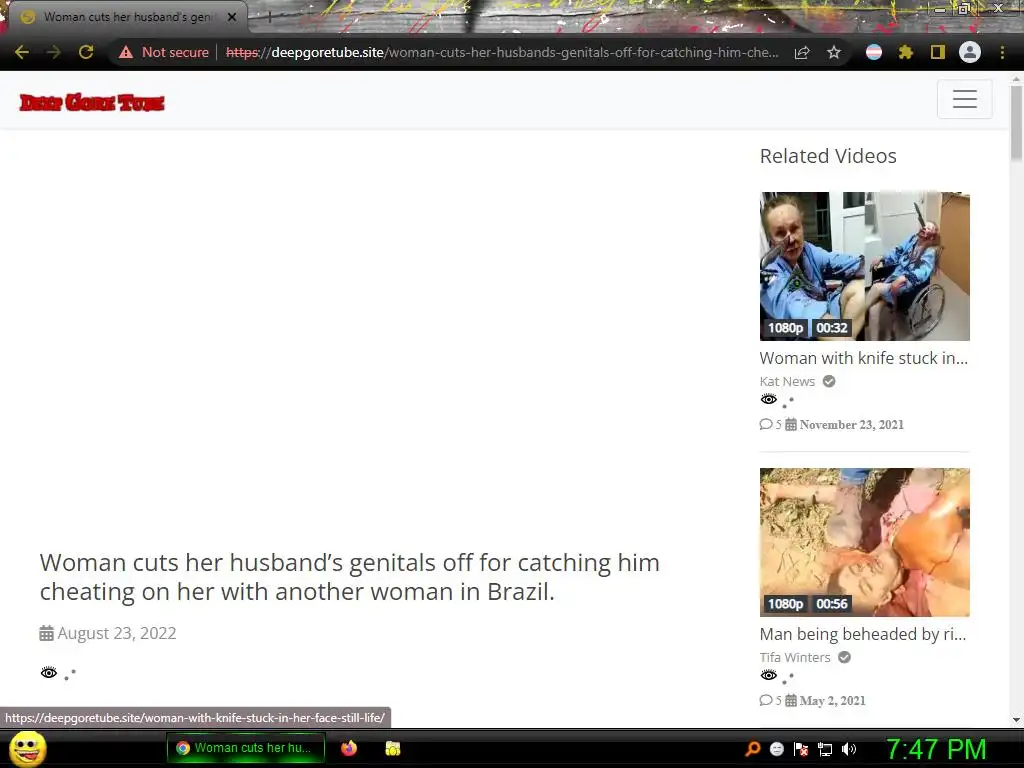
Task: Click the views eye icon below August 23, 2022
Action: [x=49, y=673]
